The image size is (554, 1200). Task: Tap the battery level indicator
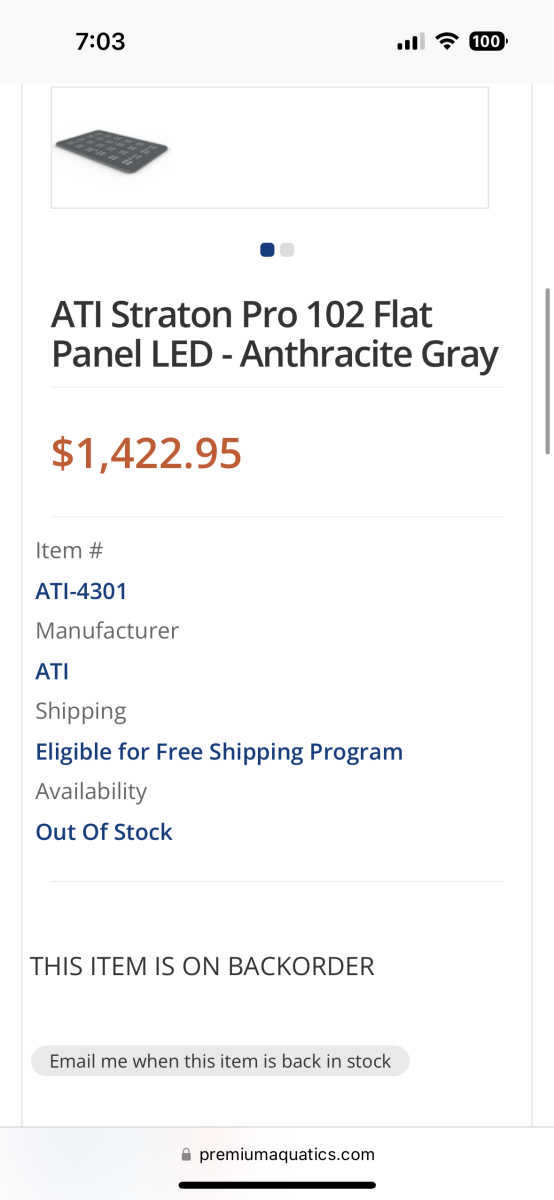[487, 41]
